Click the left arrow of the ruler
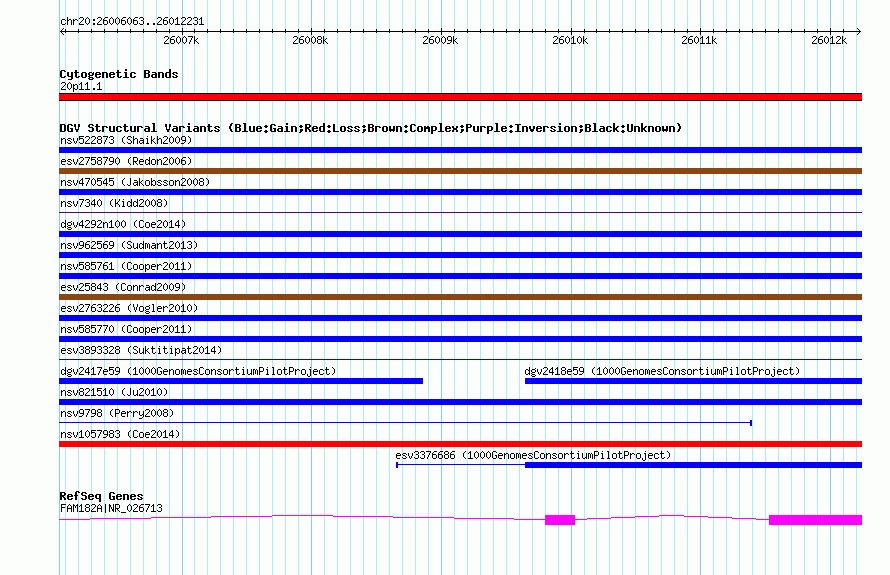The image size is (890, 575). pos(62,32)
